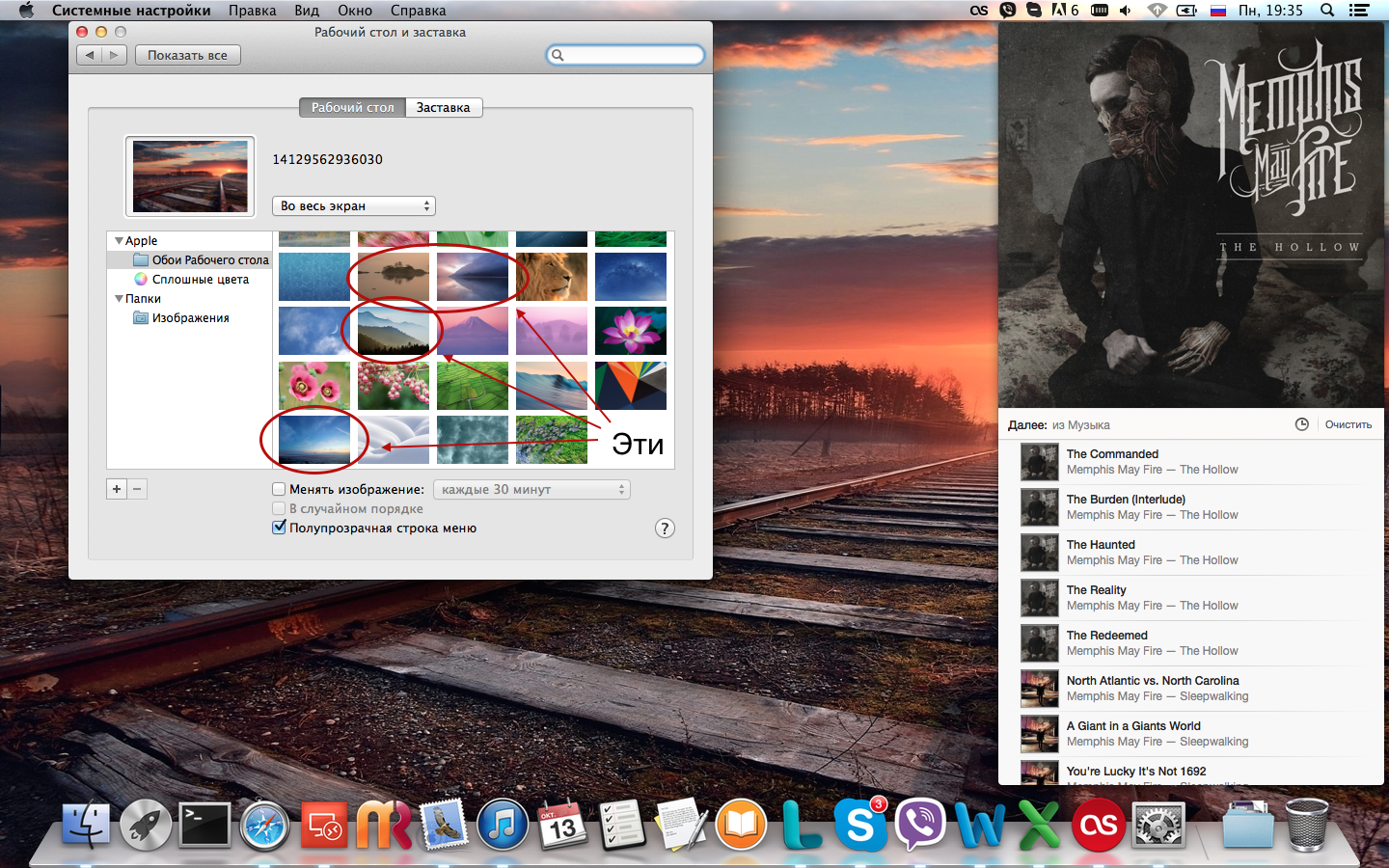Open Microsoft Word icon in Dock
The width and height of the screenshot is (1389, 868).
[980, 826]
